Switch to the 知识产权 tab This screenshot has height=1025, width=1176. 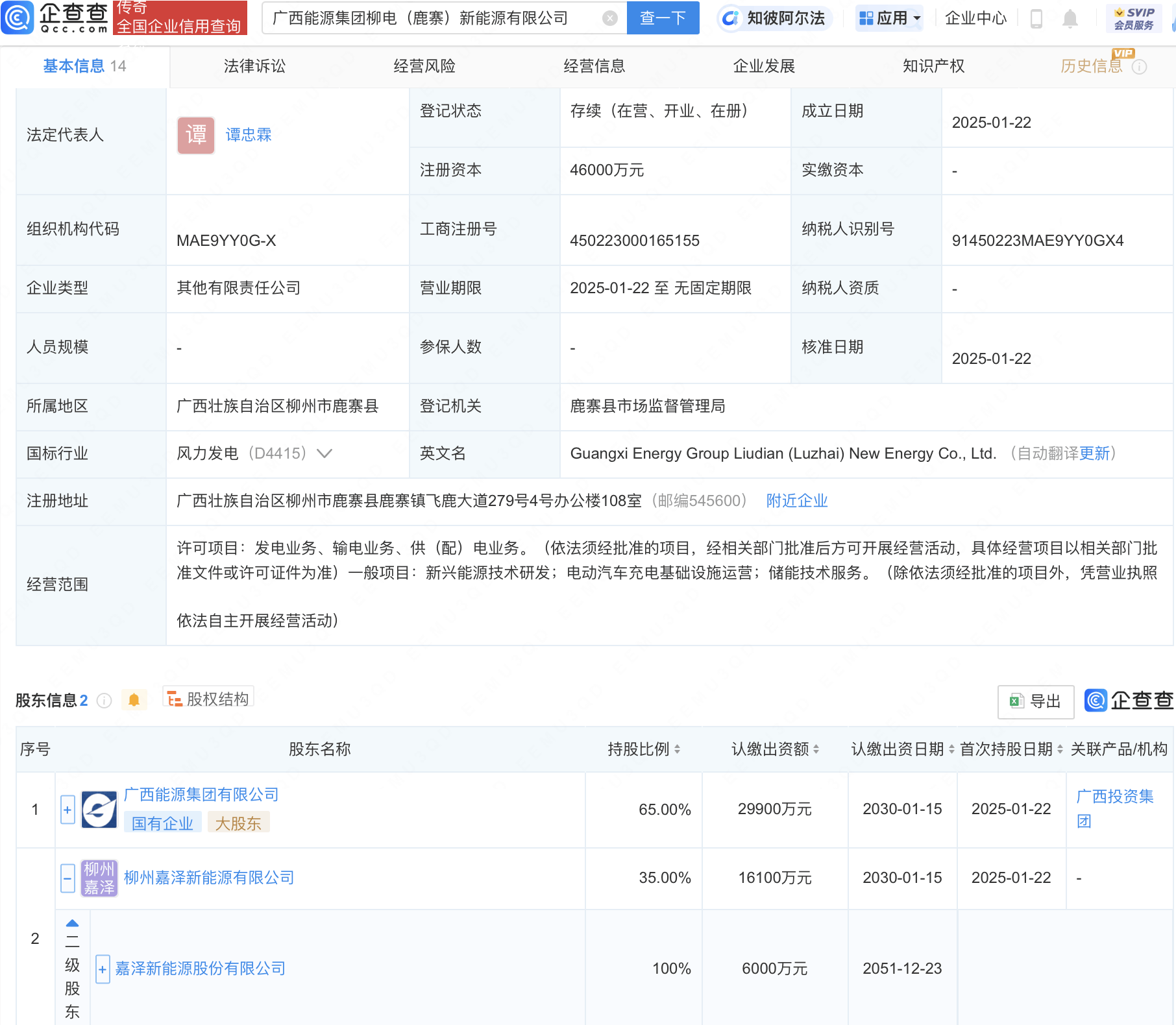pyautogui.click(x=933, y=66)
